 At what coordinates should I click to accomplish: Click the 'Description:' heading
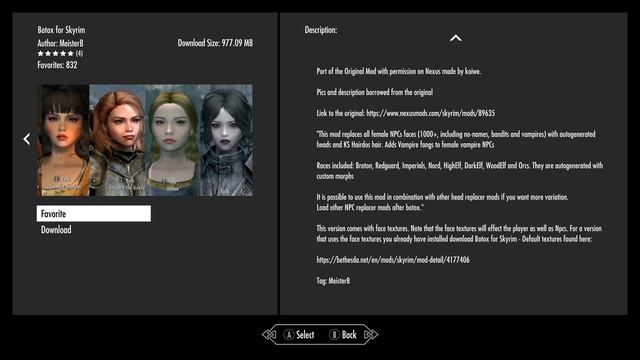click(x=321, y=30)
